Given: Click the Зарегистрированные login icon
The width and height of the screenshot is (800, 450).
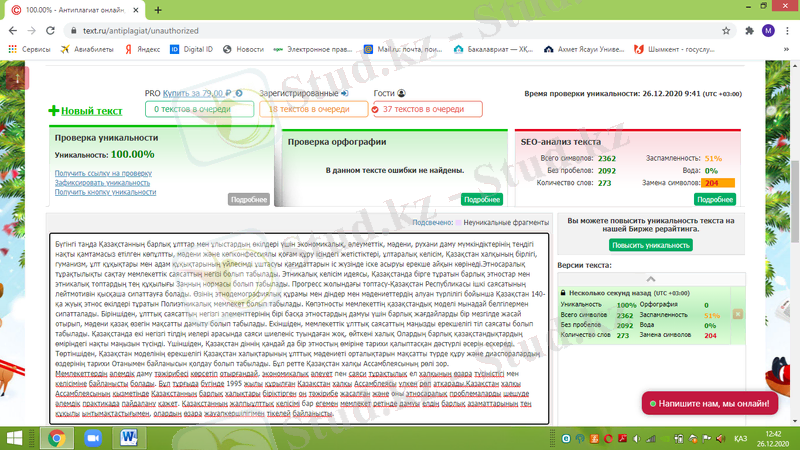Looking at the screenshot, I should 344,93.
